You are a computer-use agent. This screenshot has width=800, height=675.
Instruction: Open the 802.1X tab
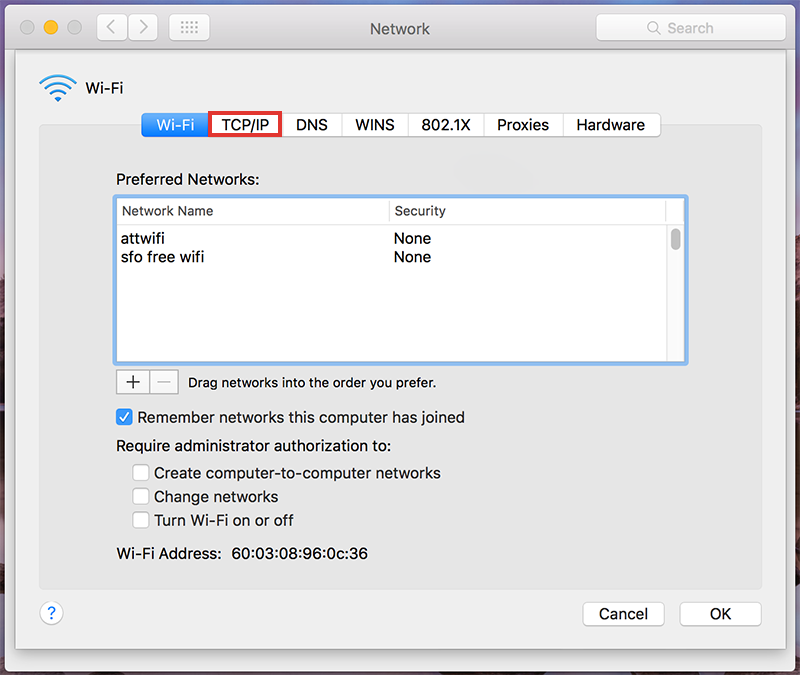pos(445,125)
